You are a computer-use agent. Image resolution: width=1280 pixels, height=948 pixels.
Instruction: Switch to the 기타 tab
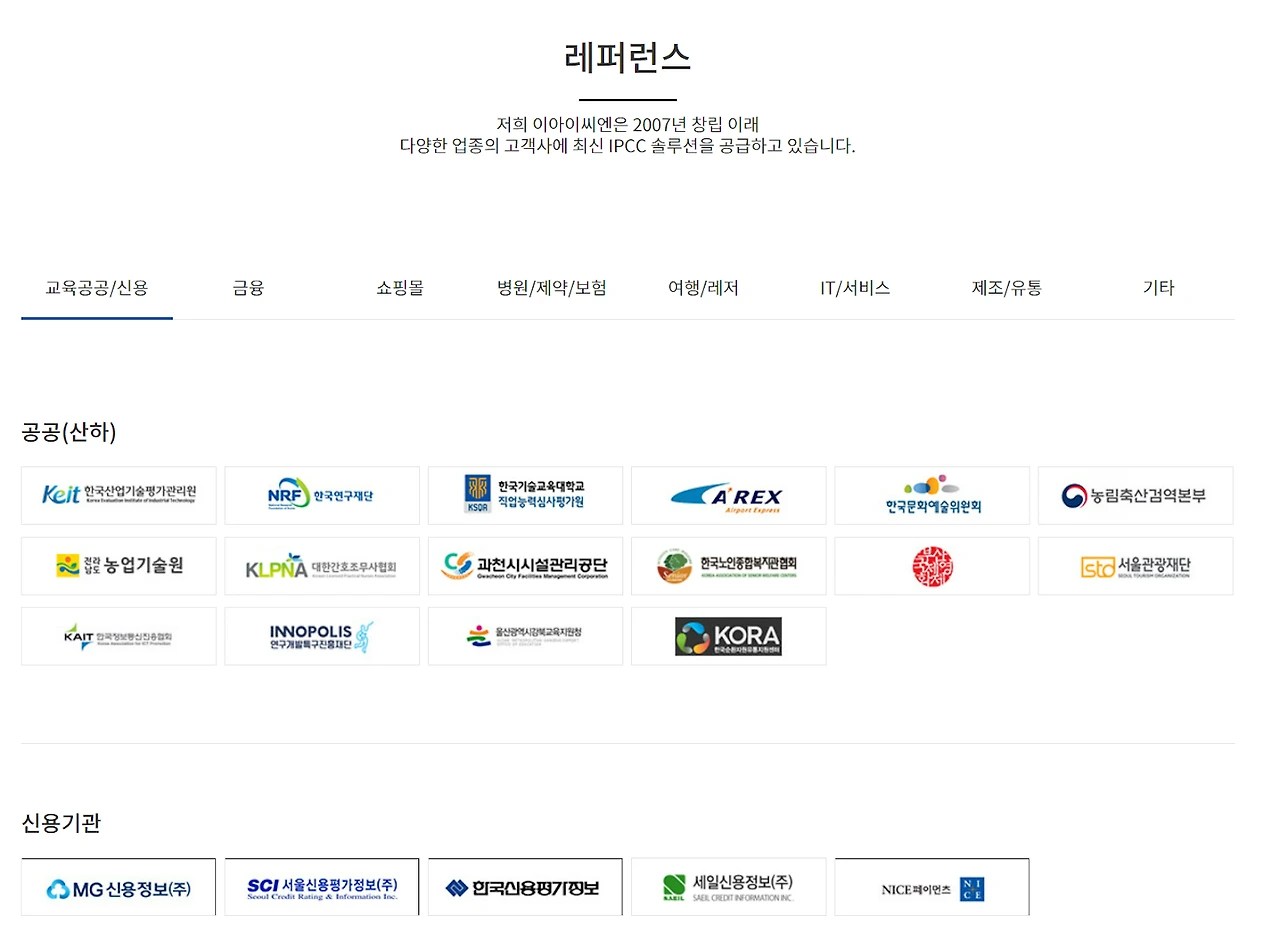[x=1158, y=288]
